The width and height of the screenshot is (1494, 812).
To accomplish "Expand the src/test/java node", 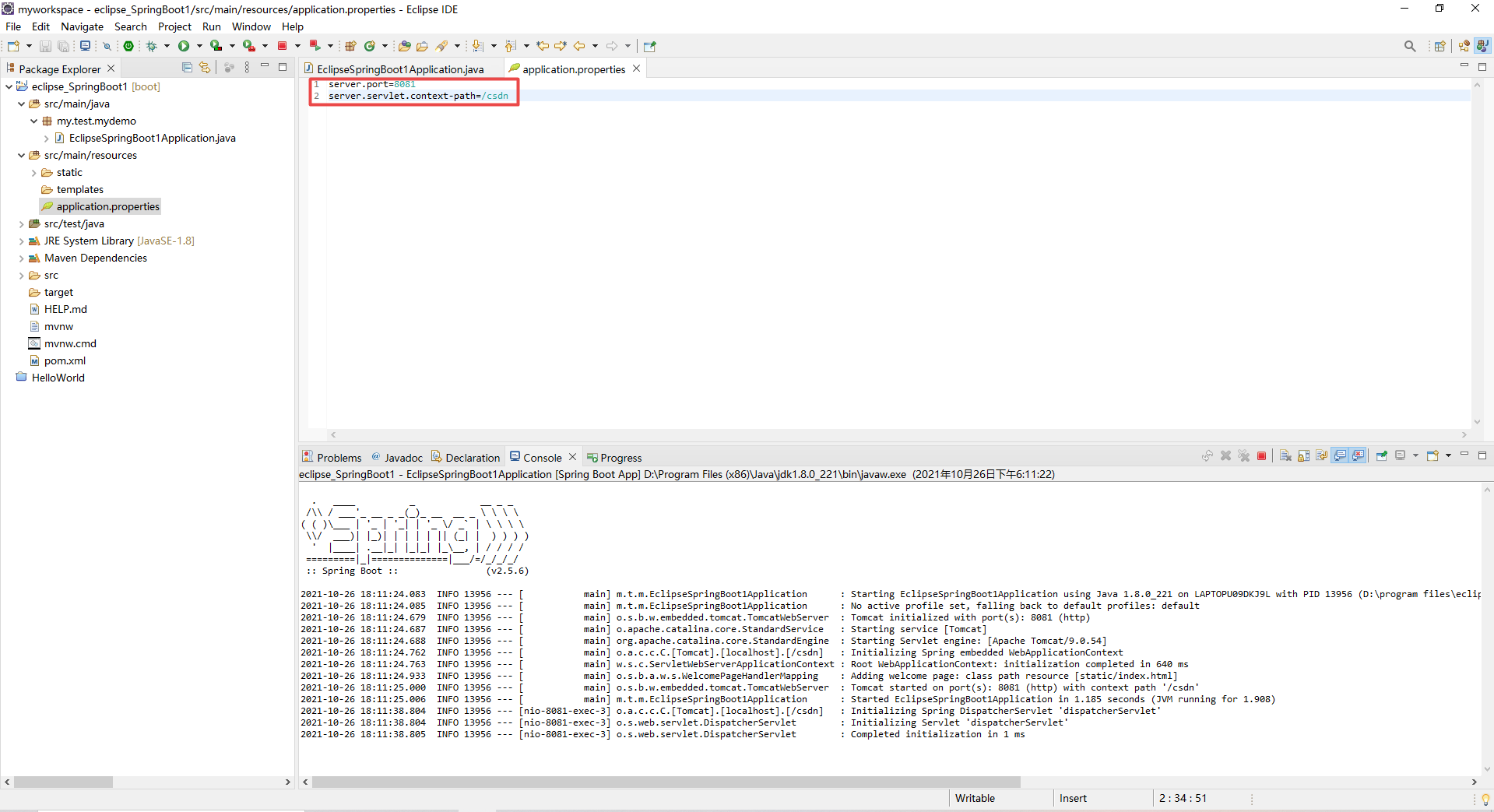I will (22, 224).
